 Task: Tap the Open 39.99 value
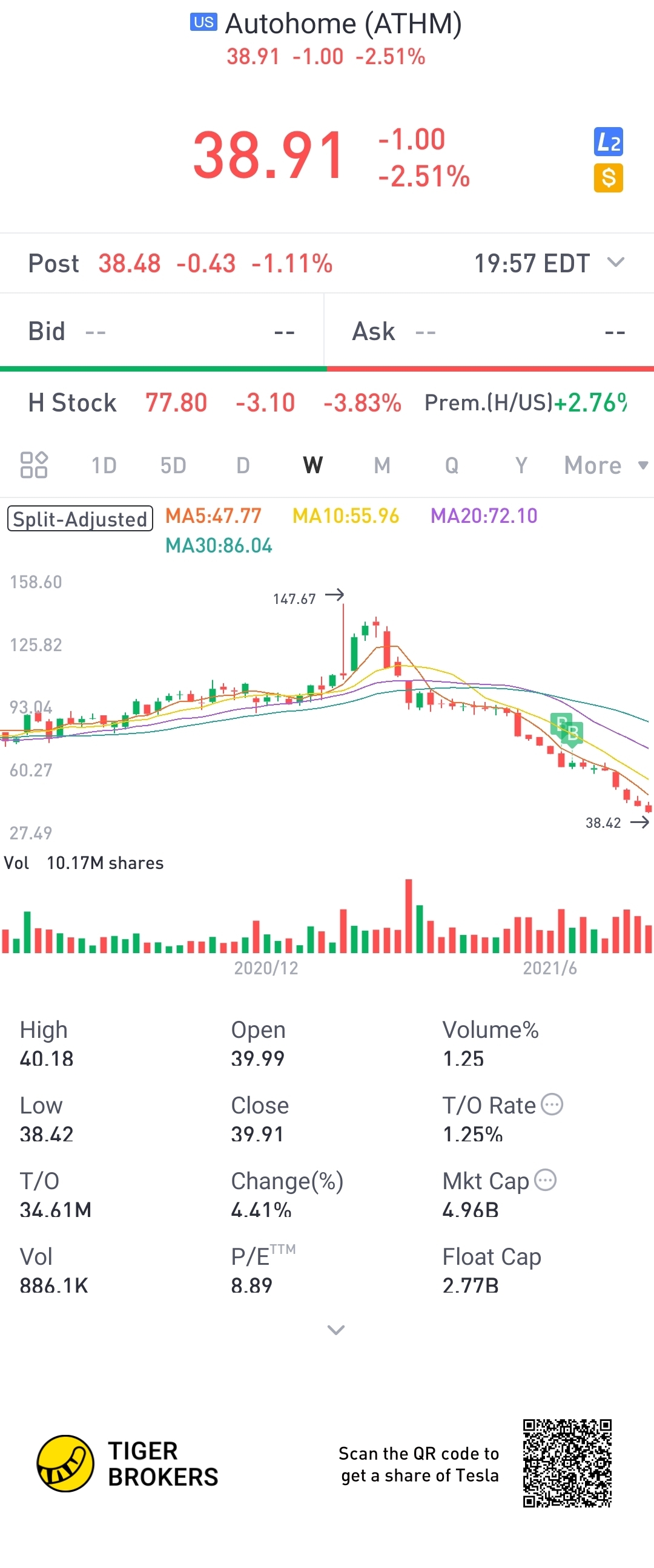257,1058
